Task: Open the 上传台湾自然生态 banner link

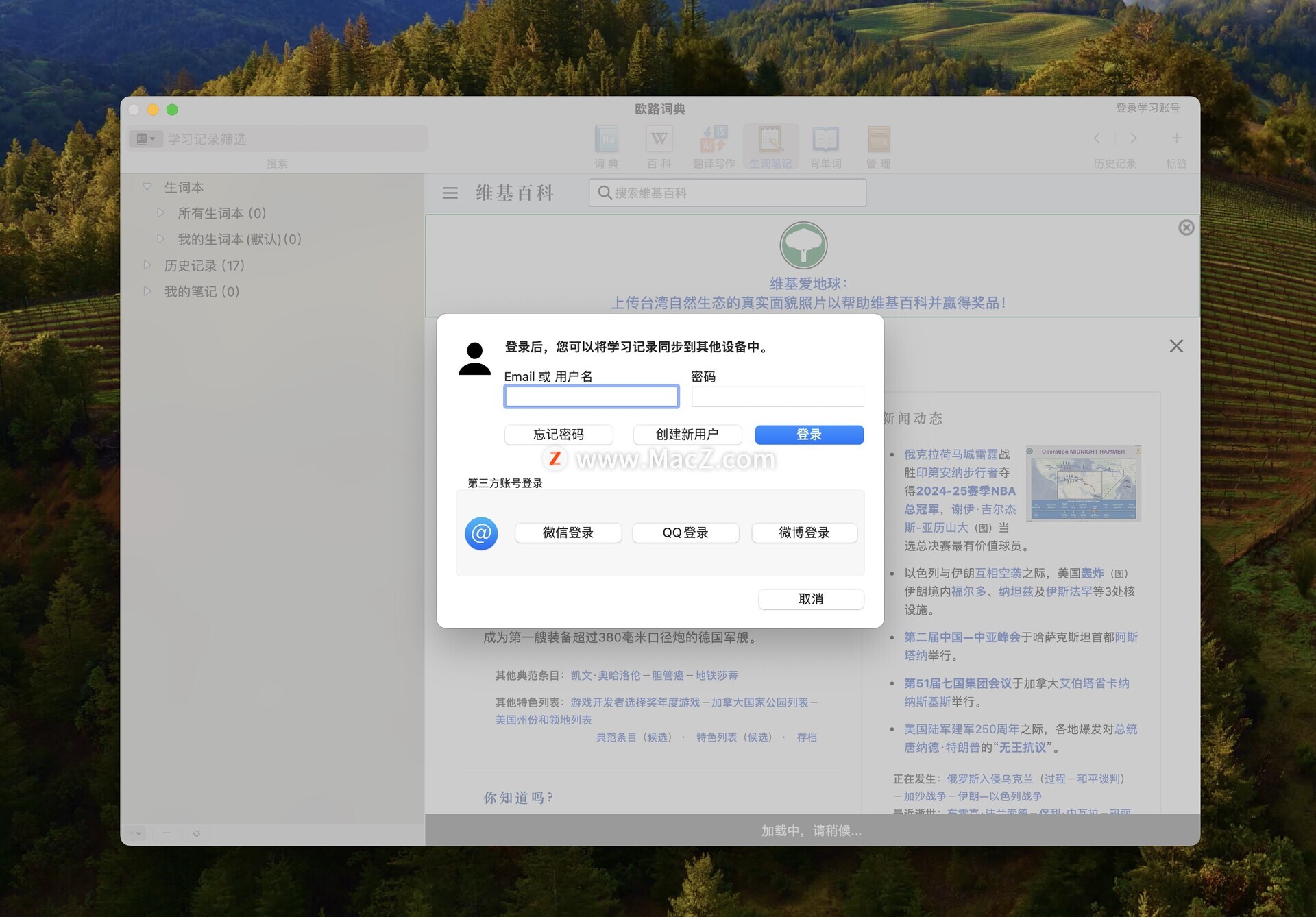Action: [808, 303]
